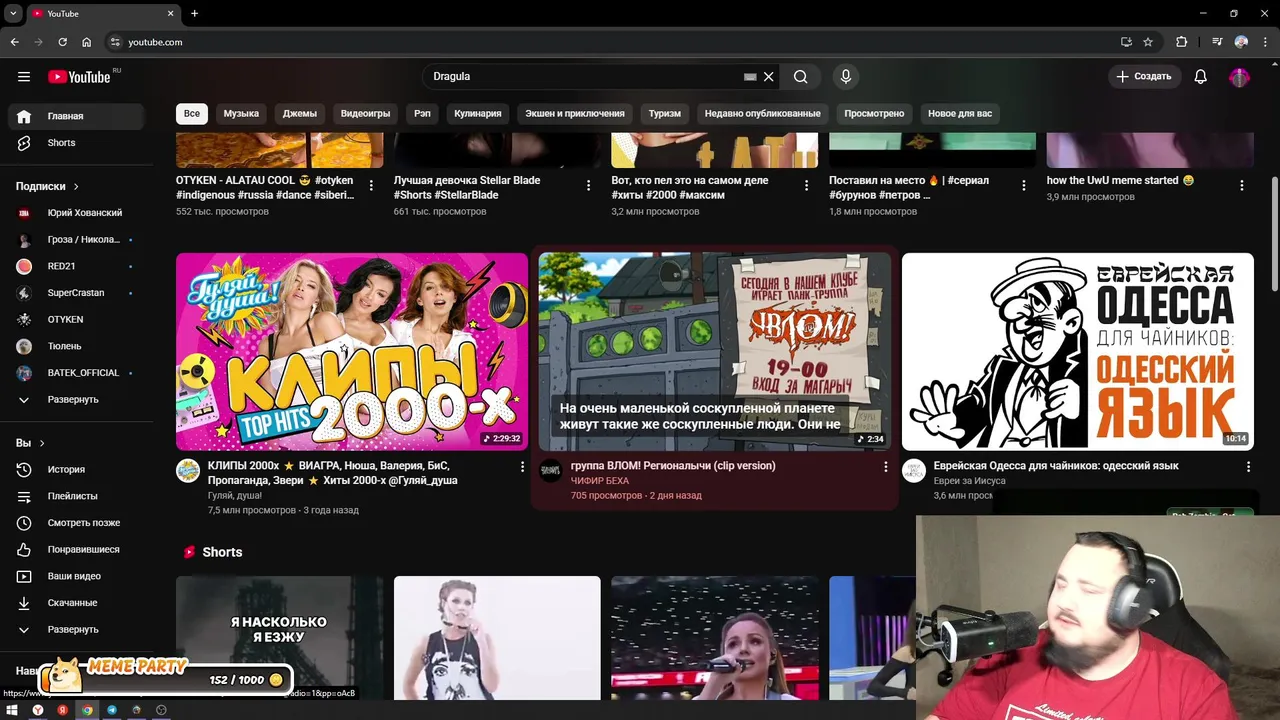The height and width of the screenshot is (720, 1280).
Task: Start voice search with microphone
Action: [846, 76]
